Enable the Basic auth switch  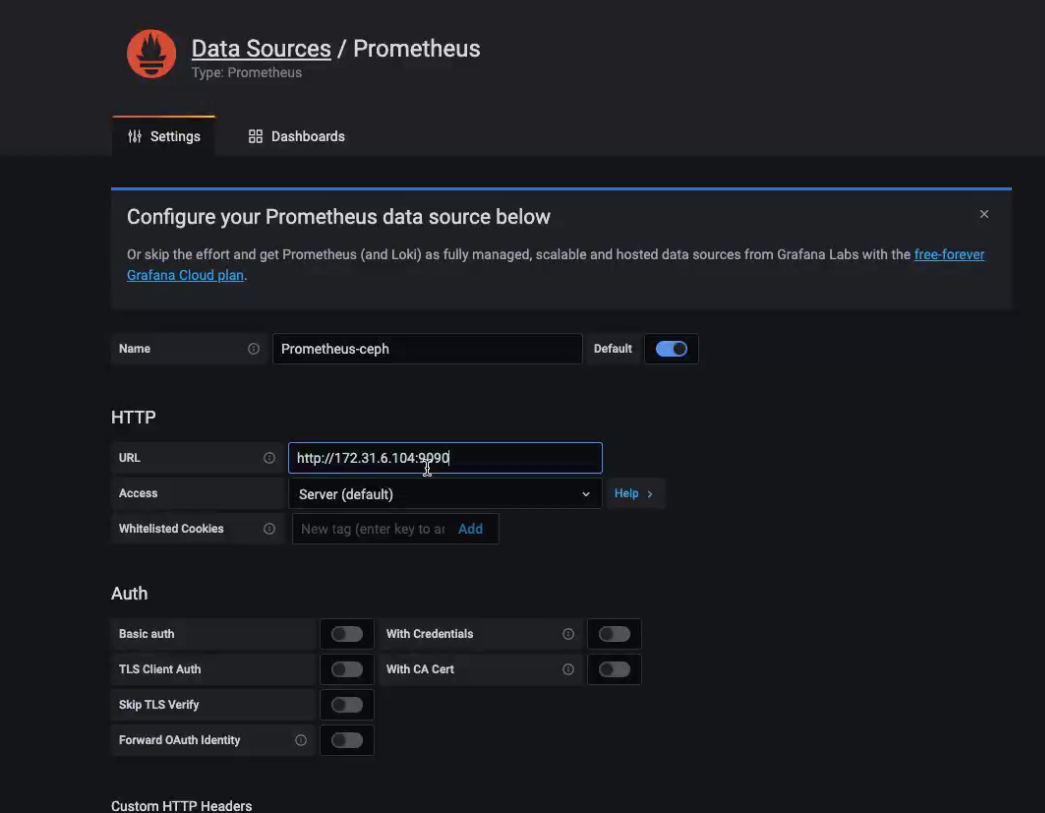click(x=347, y=634)
